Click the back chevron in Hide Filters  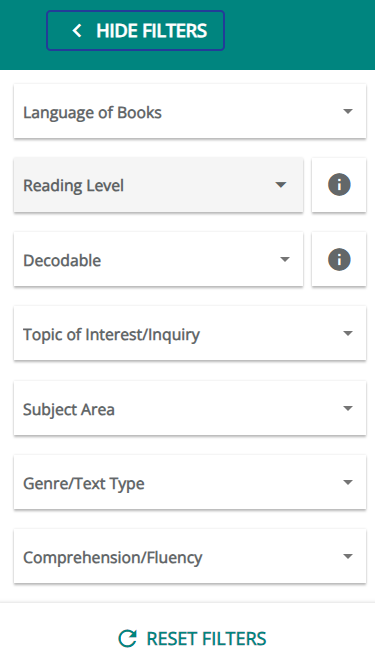77,31
